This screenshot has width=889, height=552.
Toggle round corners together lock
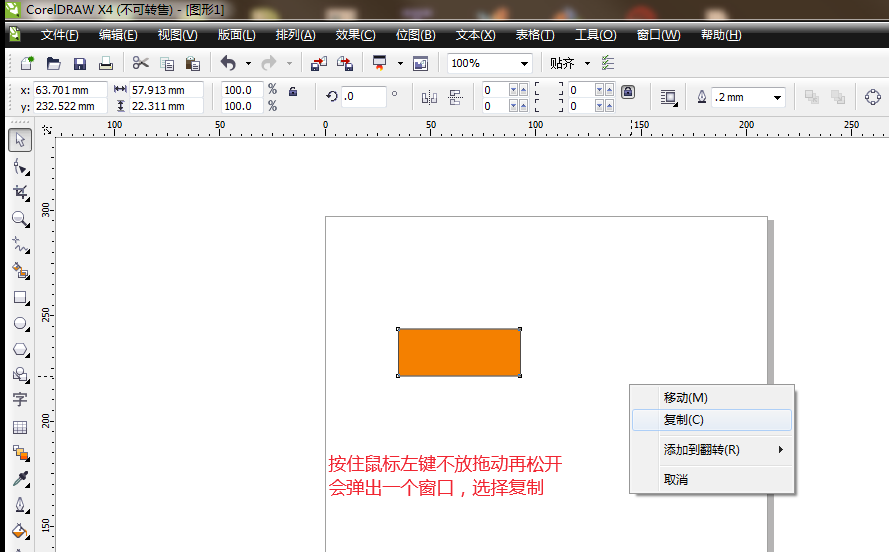coord(628,91)
